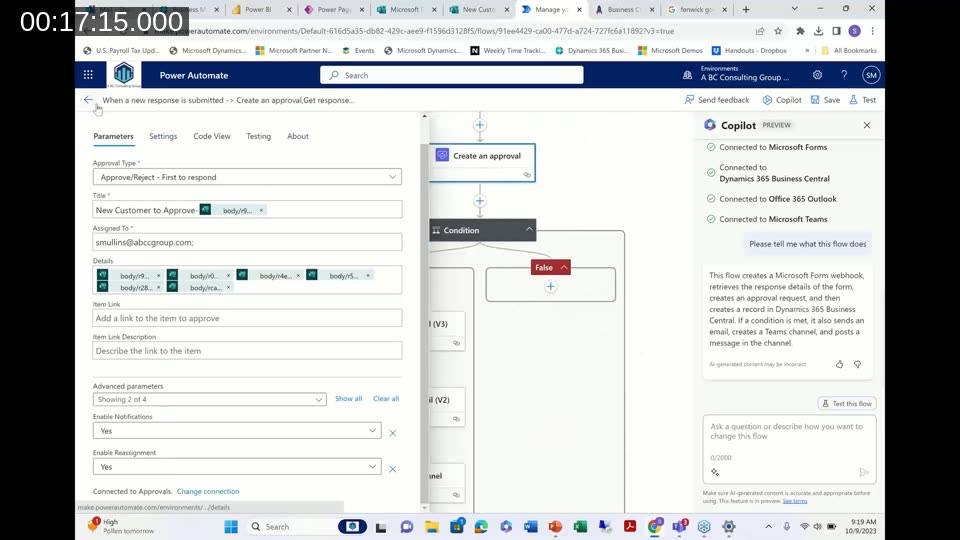This screenshot has width=960, height=540.
Task: Give thumbs down to Copilot answer
Action: point(858,364)
